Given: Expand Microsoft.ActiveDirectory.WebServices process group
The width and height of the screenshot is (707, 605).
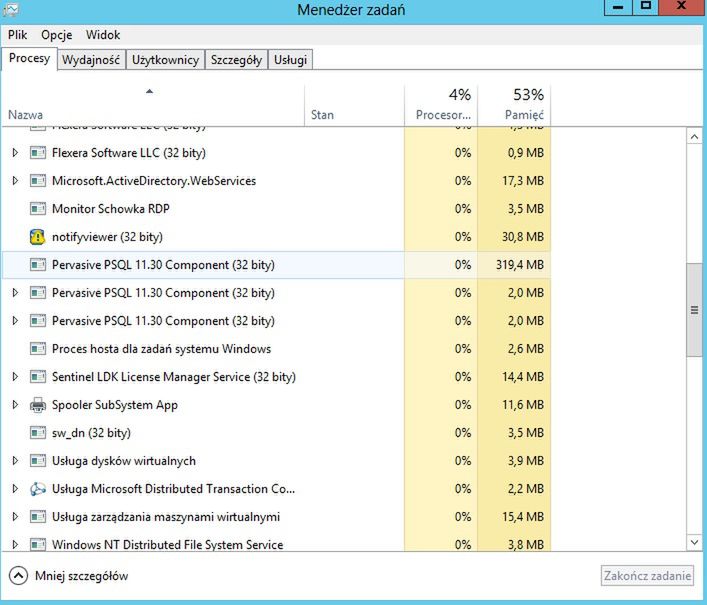Looking at the screenshot, I should coord(15,181).
